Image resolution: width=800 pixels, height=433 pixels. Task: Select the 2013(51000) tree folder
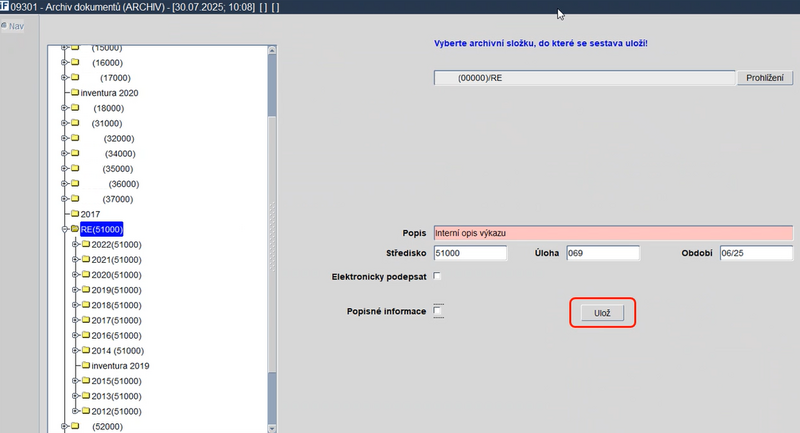click(x=116, y=396)
